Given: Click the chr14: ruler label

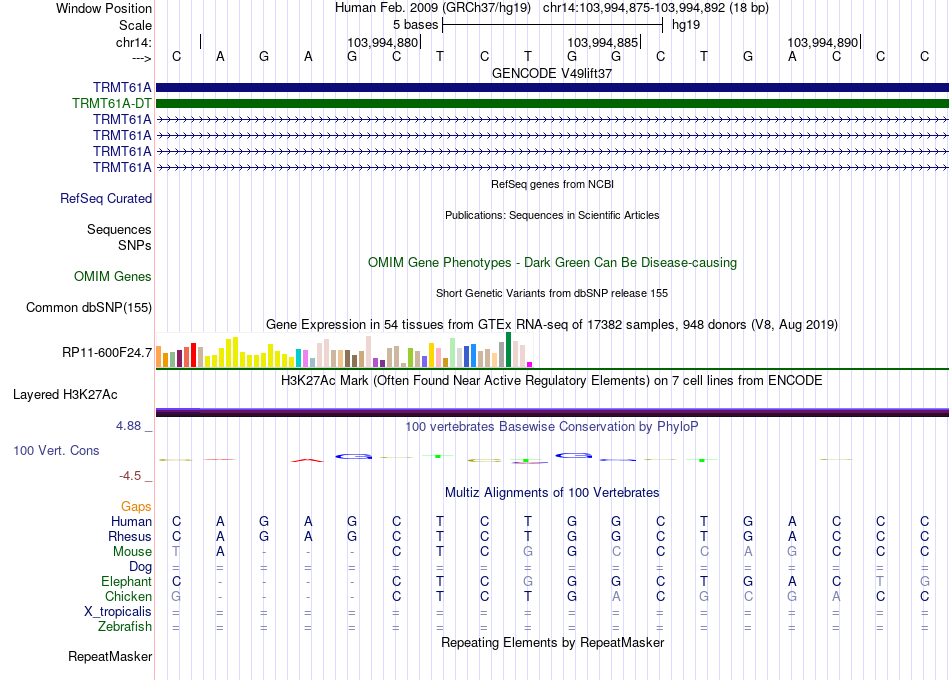Looking at the screenshot, I should [x=133, y=42].
